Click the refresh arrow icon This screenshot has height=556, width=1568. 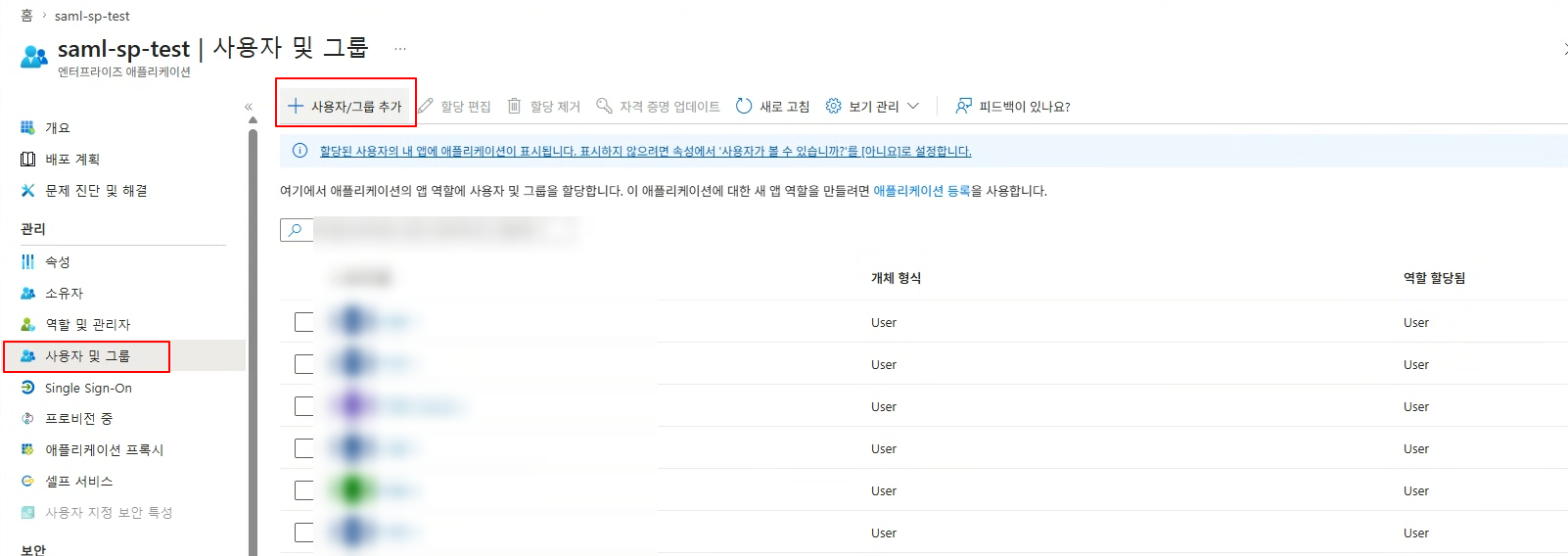[744, 106]
